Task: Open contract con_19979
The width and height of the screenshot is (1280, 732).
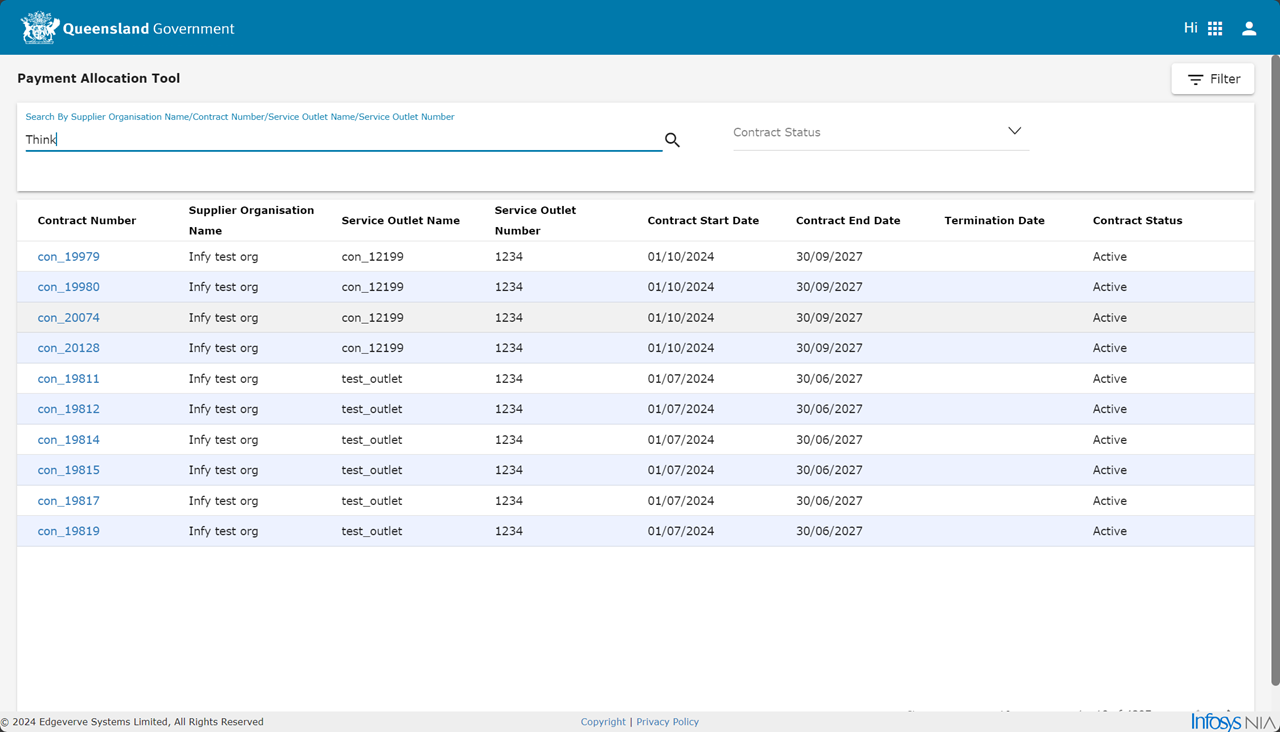Action: pos(68,257)
